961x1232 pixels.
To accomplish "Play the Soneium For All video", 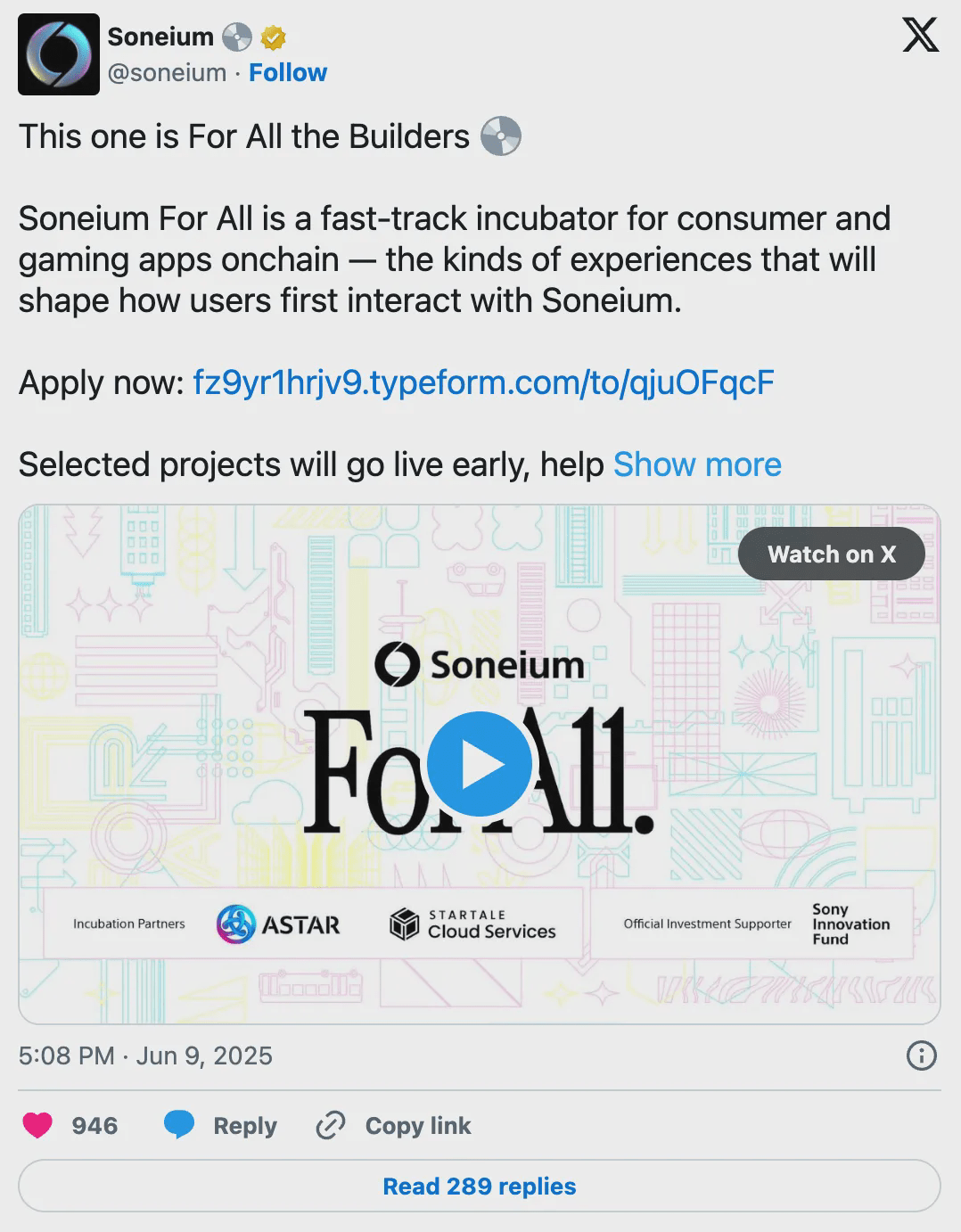I will (479, 764).
